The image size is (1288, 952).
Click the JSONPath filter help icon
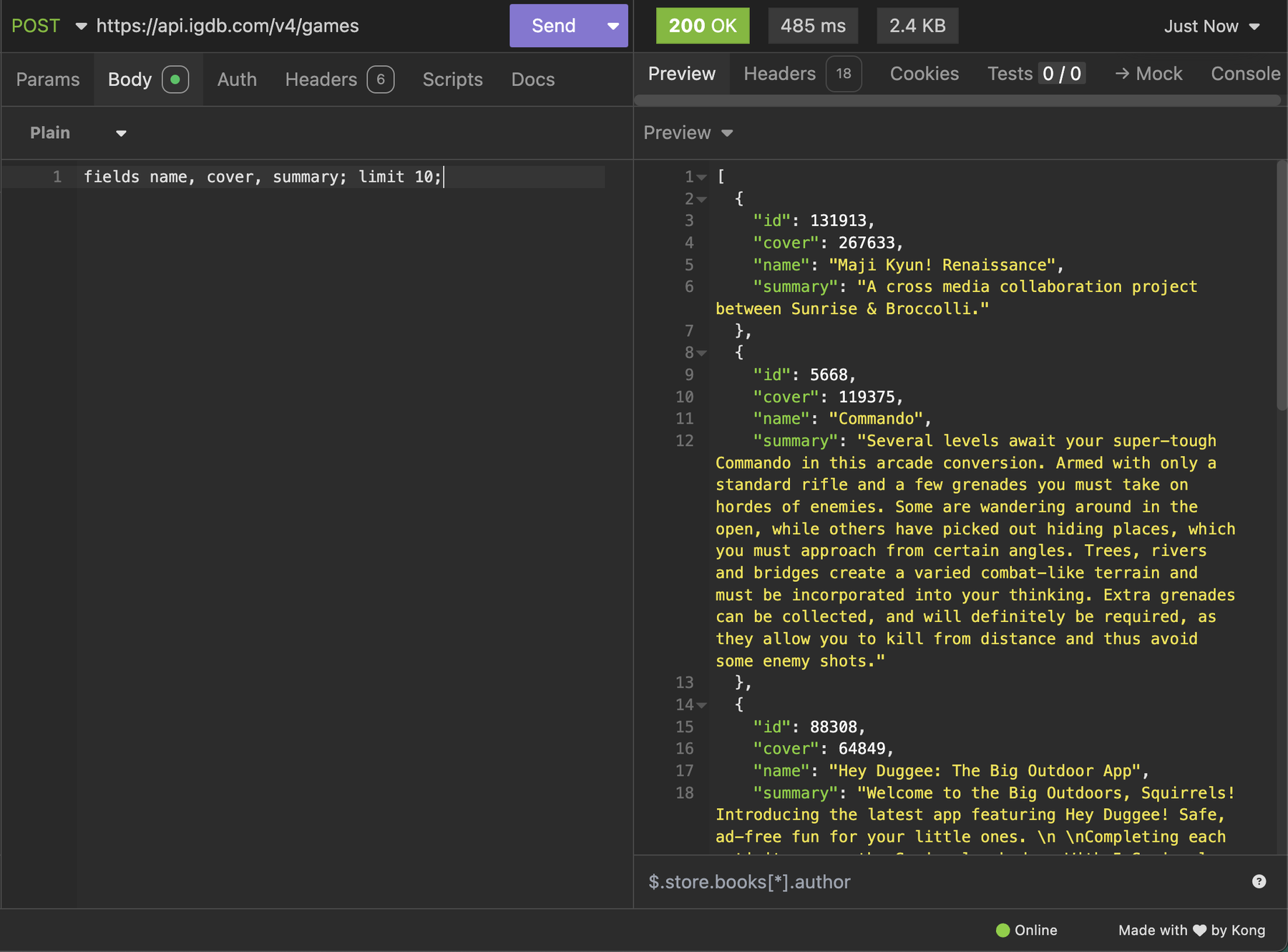[1258, 881]
